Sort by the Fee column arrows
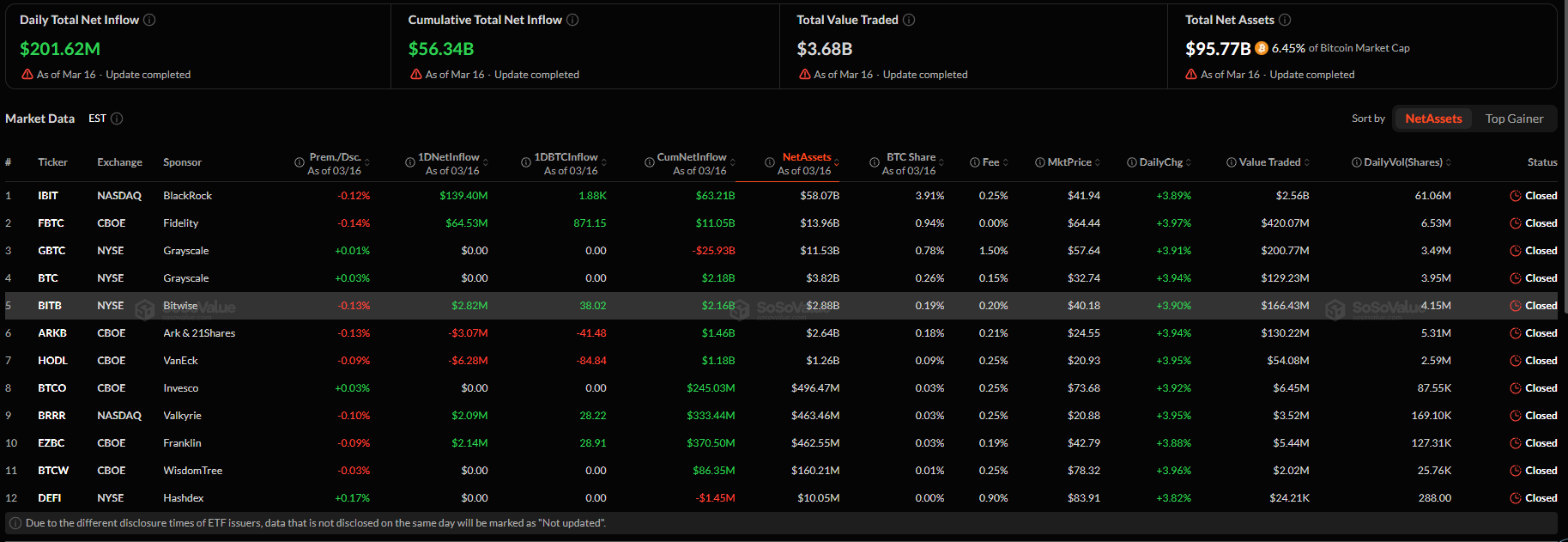The width and height of the screenshot is (1568, 542). (x=1005, y=162)
